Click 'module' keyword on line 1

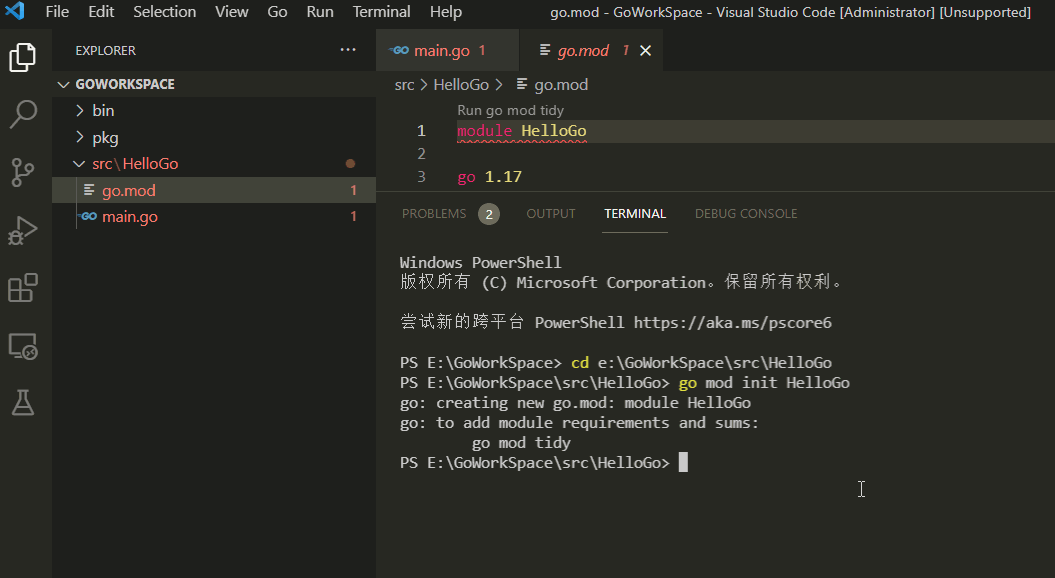coord(484,131)
